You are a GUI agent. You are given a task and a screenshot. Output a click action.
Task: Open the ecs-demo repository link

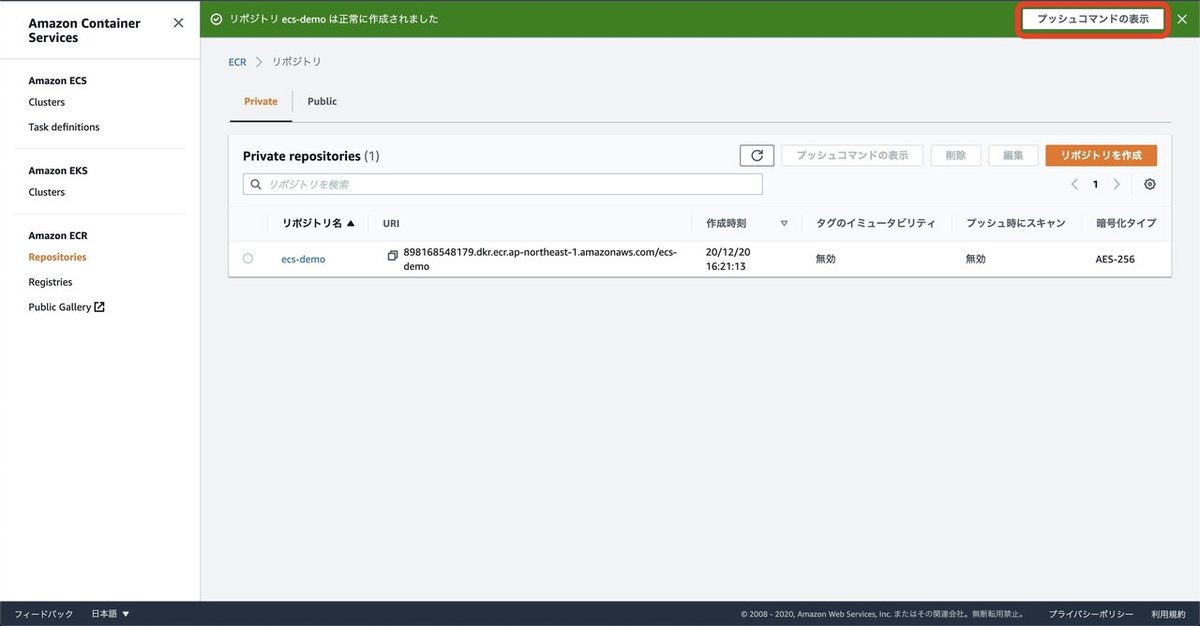[303, 259]
